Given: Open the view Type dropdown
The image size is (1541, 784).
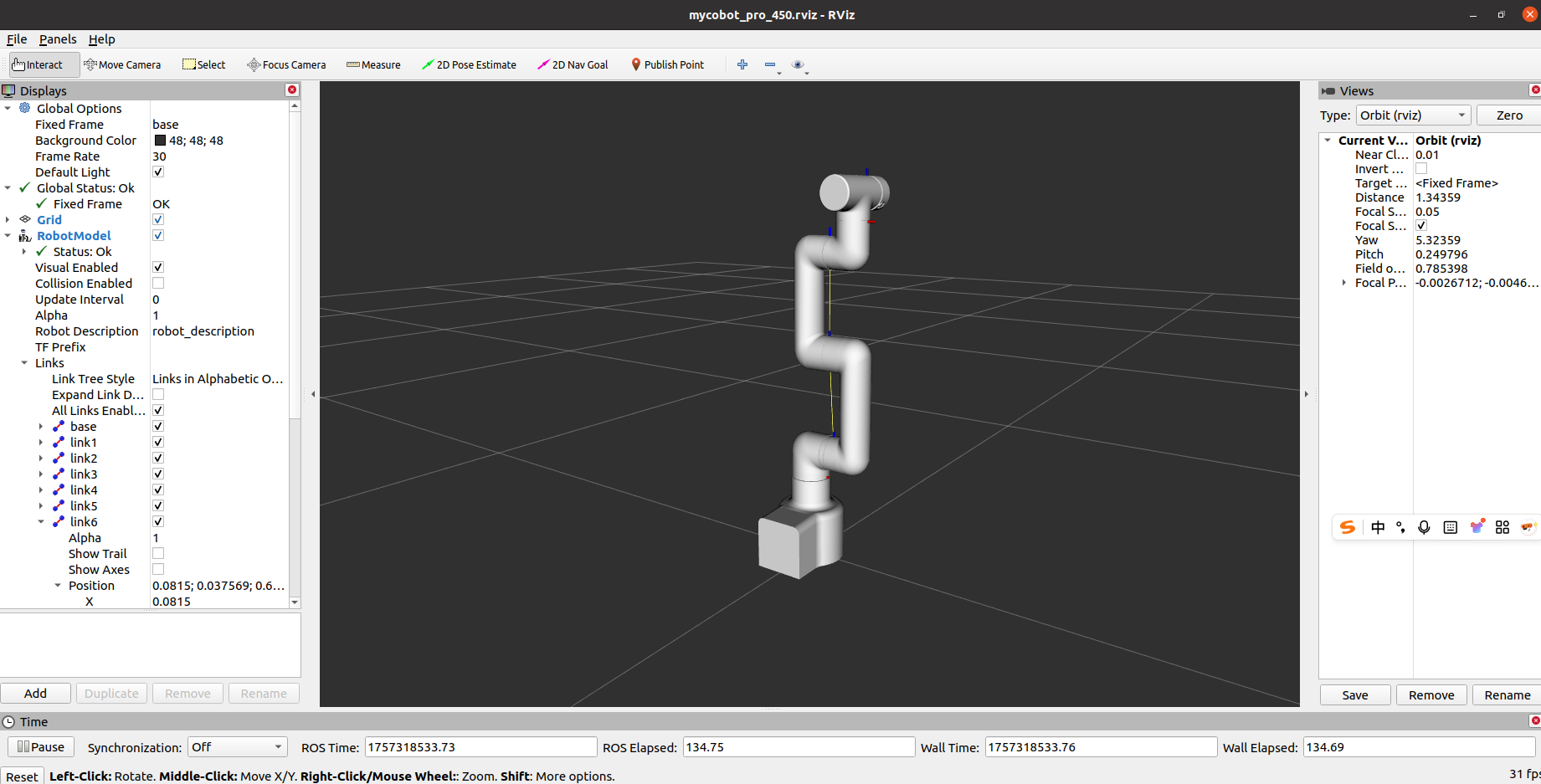Looking at the screenshot, I should 1413,115.
